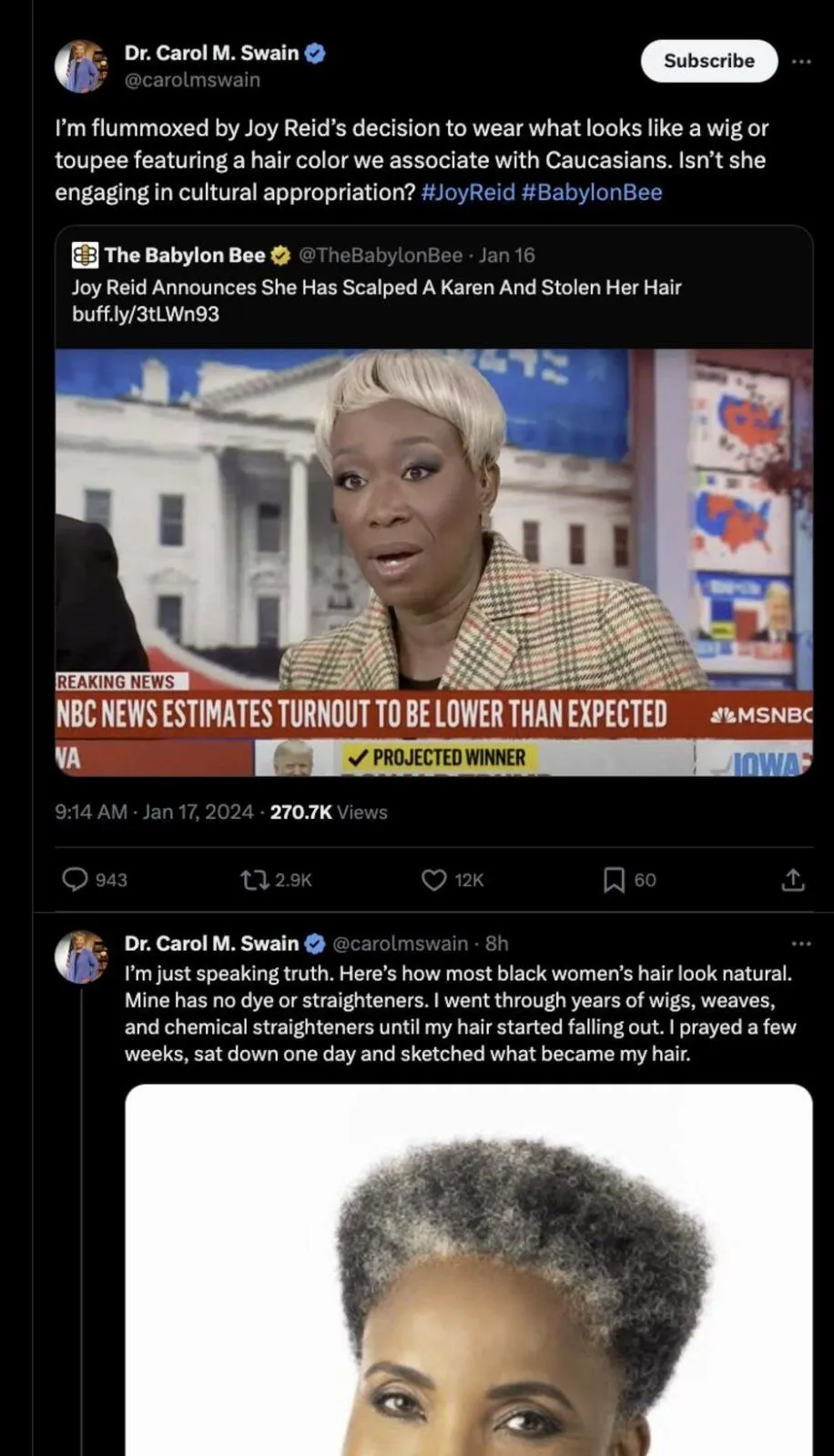Click the repost icon showing 2.9K
Image resolution: width=834 pixels, height=1456 pixels.
(x=254, y=879)
